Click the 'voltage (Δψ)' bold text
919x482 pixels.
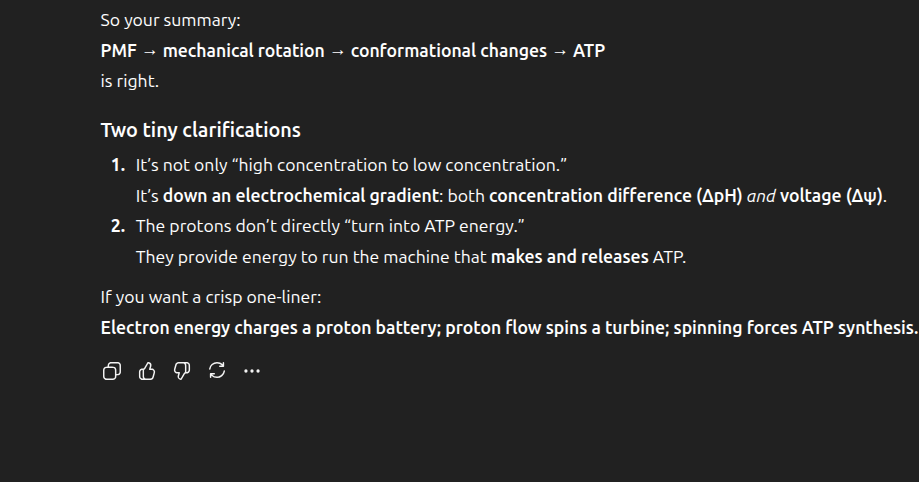[831, 196]
